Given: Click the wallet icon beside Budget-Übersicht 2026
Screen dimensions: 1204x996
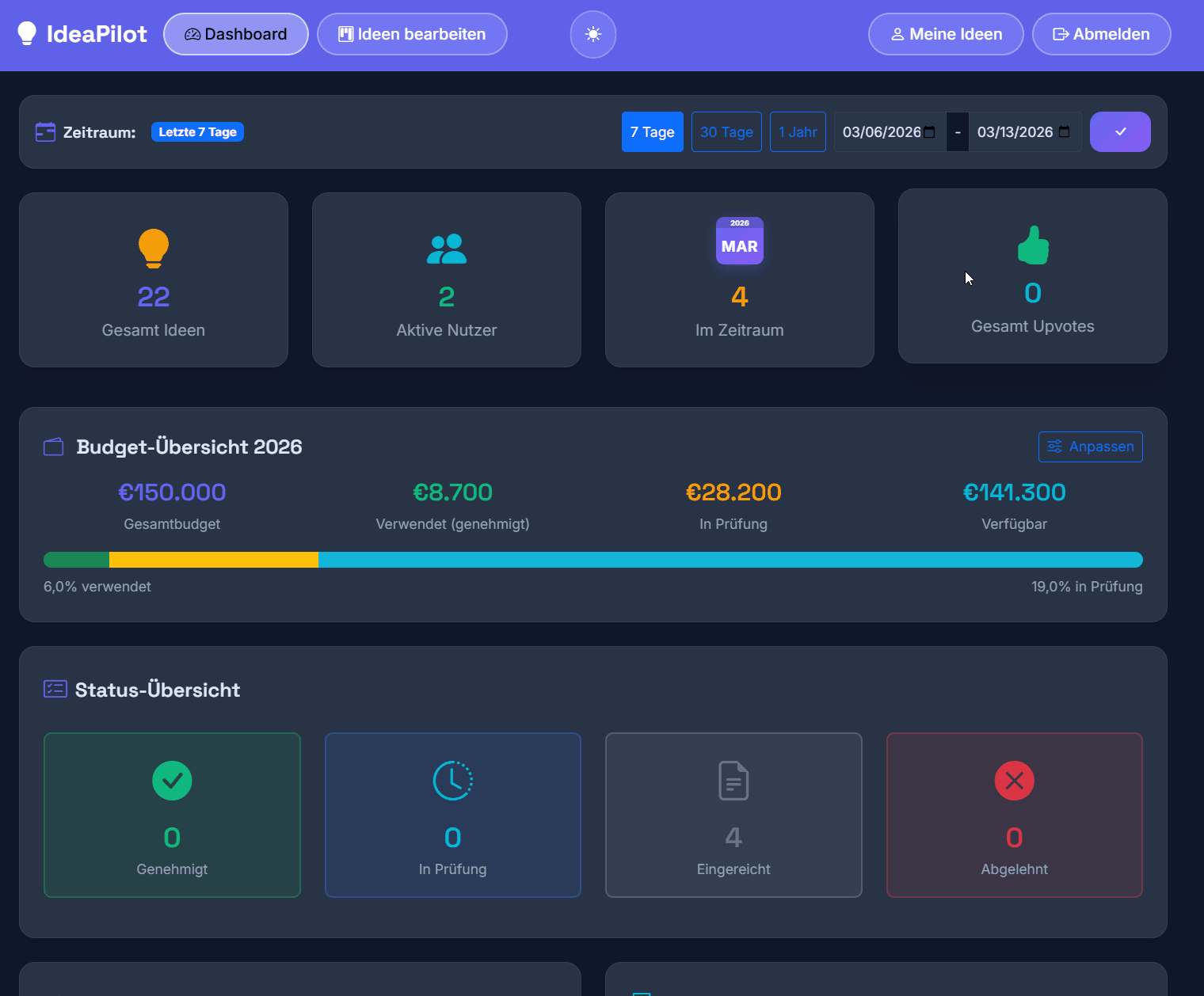Looking at the screenshot, I should click(52, 447).
